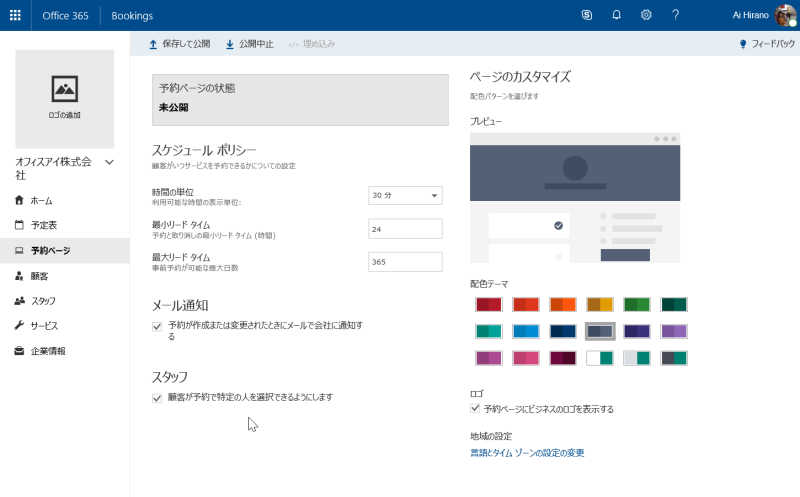Click the 保存して公開 button

coord(180,44)
